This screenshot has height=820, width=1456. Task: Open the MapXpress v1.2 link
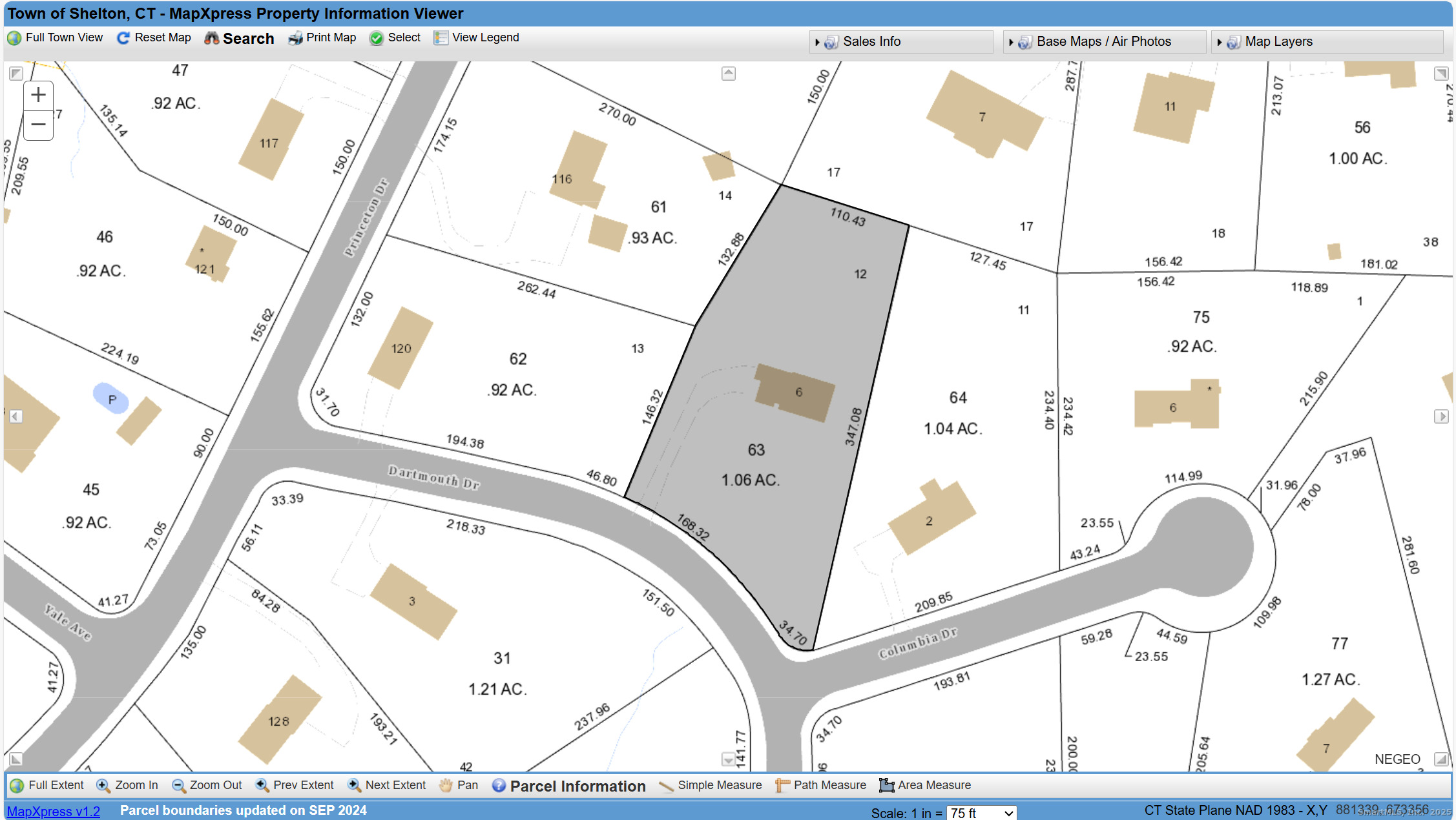[53, 811]
